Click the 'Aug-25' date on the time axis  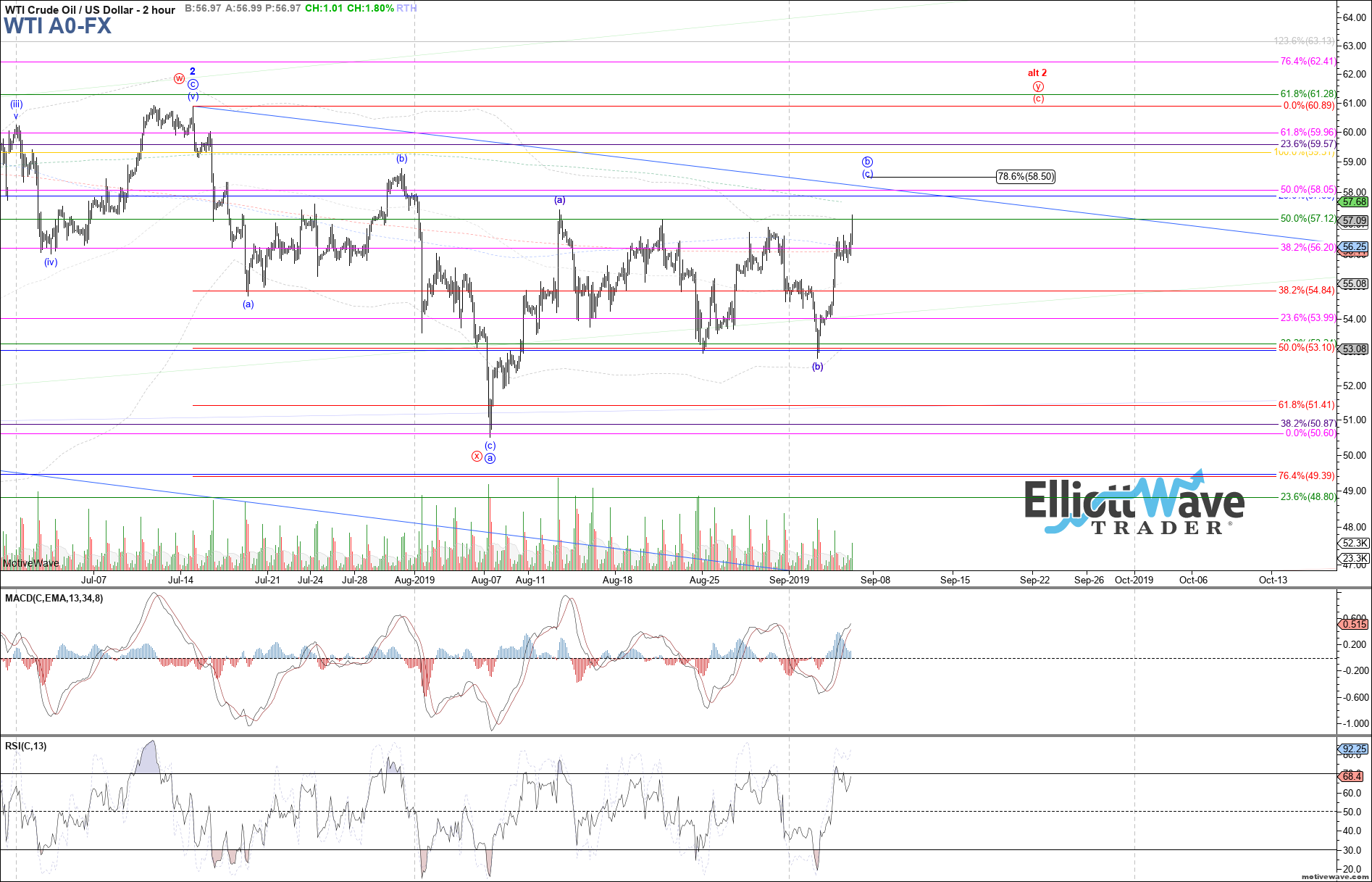point(704,580)
